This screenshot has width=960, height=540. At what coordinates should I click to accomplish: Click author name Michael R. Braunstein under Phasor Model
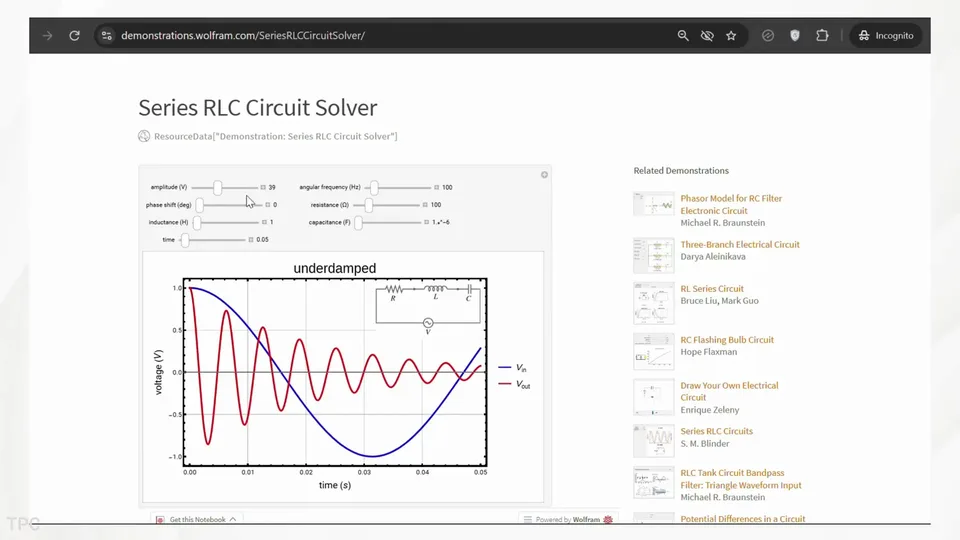[722, 223]
